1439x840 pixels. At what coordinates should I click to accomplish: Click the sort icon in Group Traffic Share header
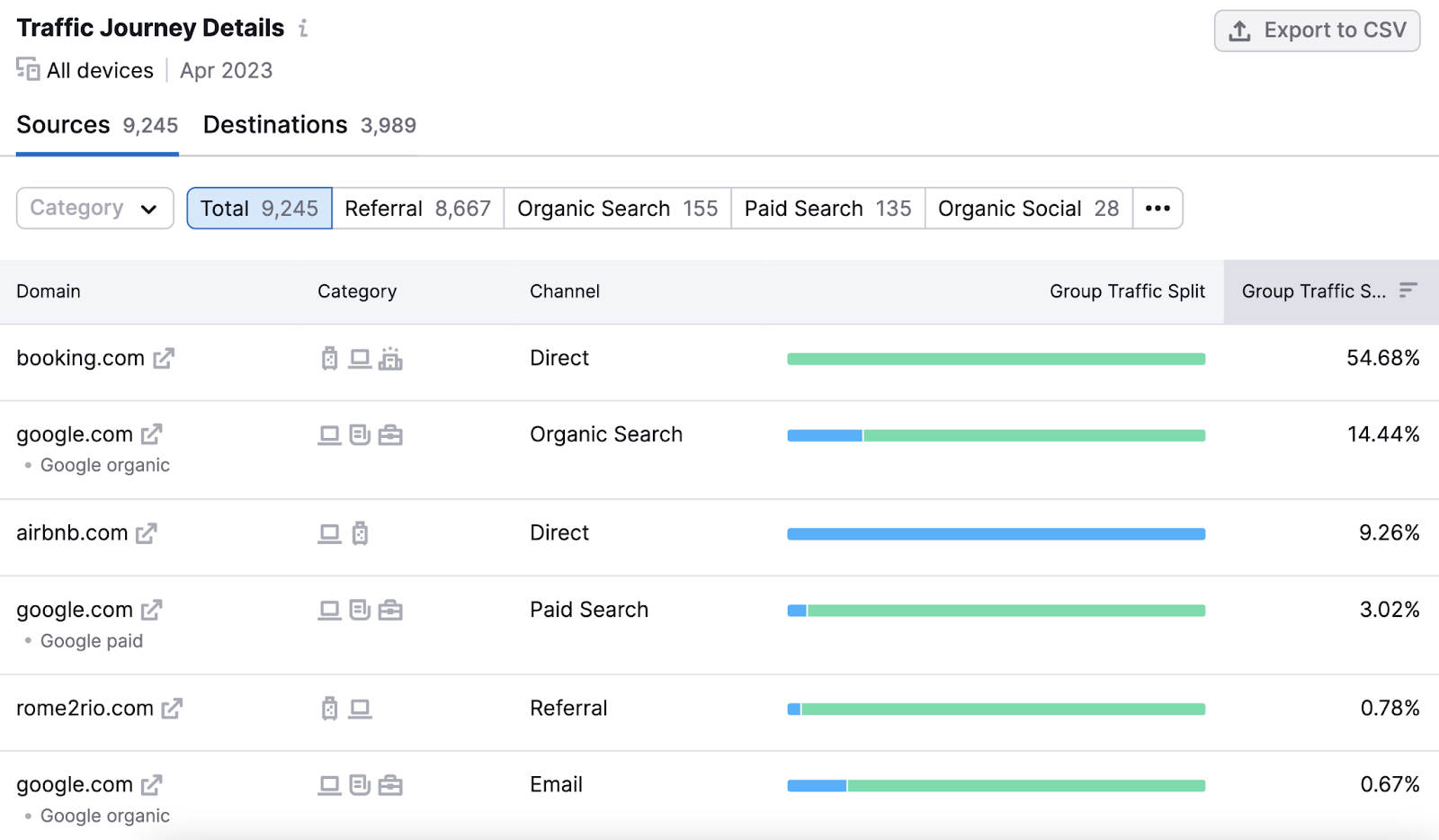[x=1408, y=290]
